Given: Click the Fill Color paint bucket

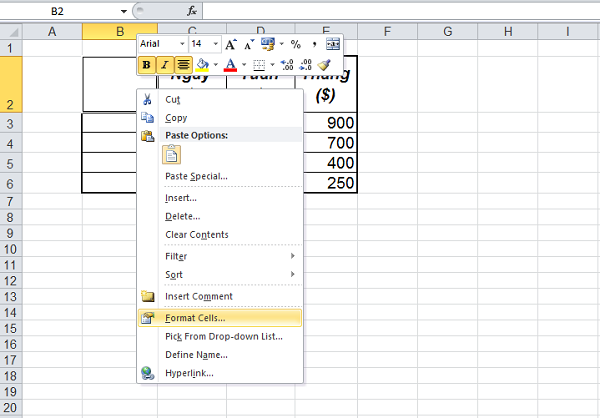Looking at the screenshot, I should pos(202,65).
